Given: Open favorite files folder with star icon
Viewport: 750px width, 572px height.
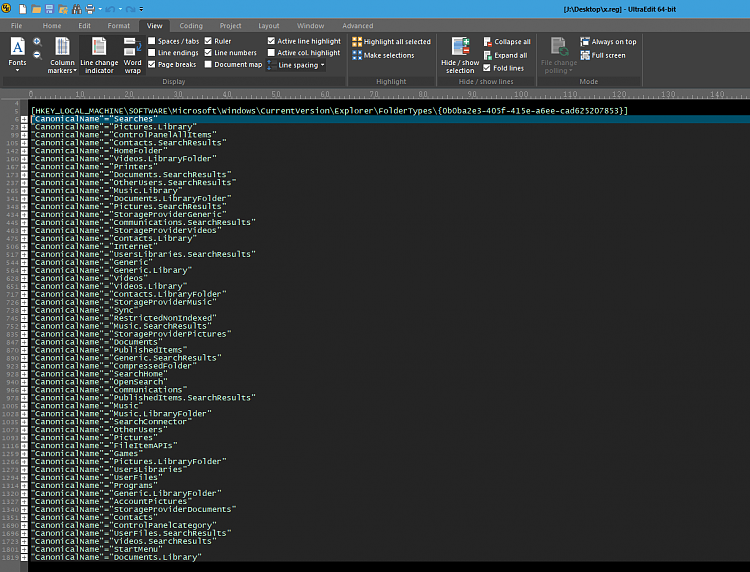Looking at the screenshot, I should pos(63,9).
